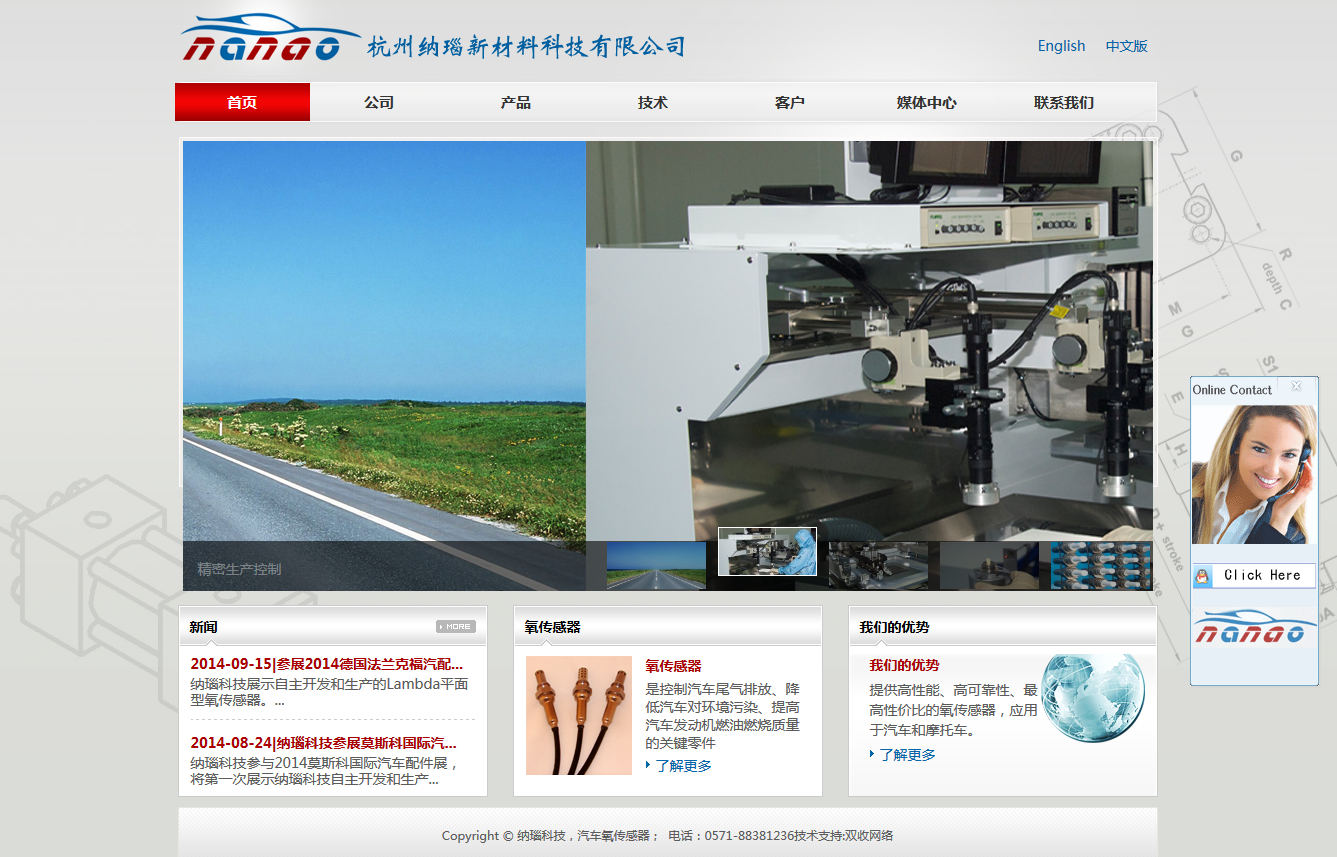Go to the 技术 navigation page
This screenshot has width=1337, height=857.
coord(653,102)
